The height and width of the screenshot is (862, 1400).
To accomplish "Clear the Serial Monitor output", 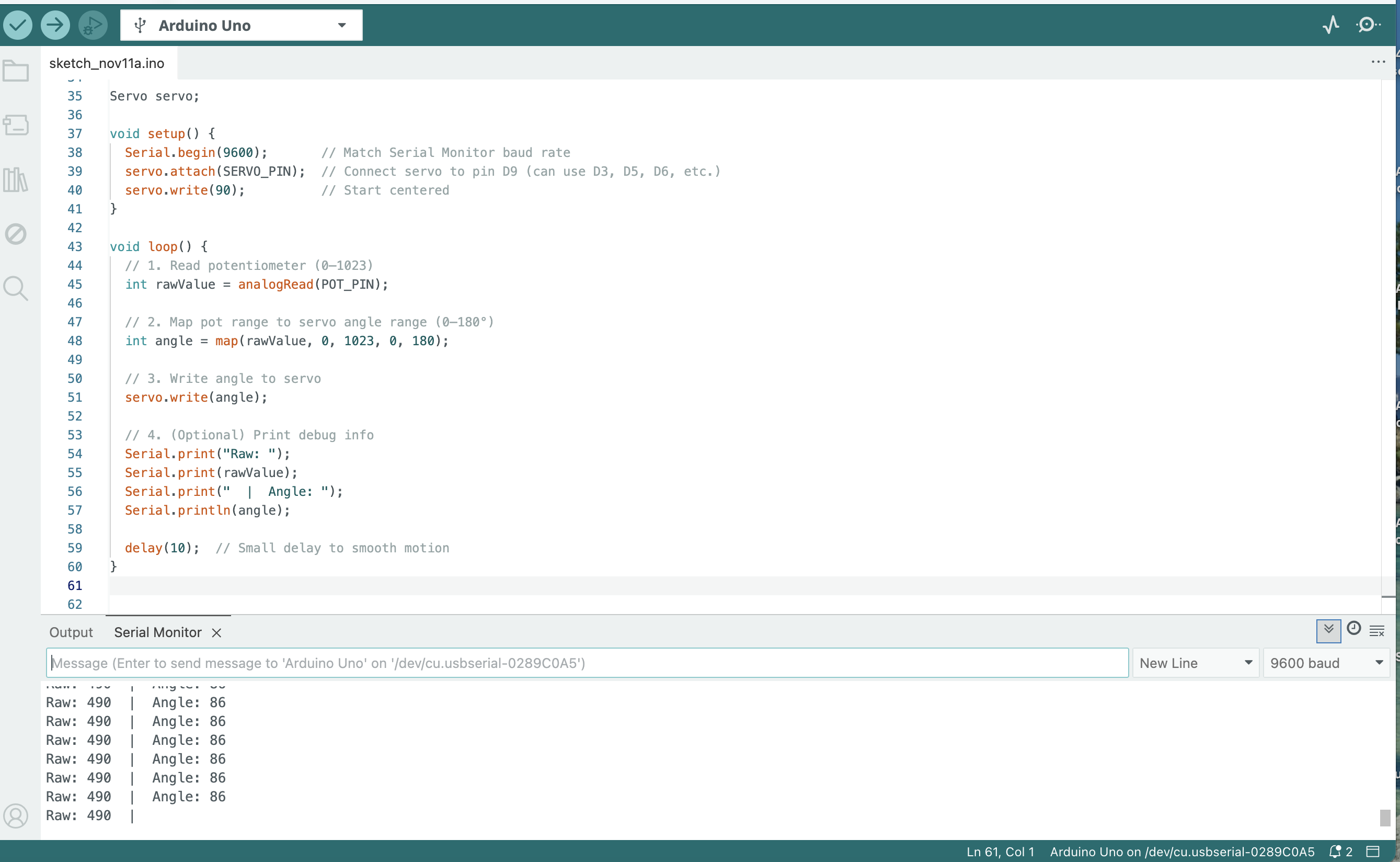I will click(1376, 630).
